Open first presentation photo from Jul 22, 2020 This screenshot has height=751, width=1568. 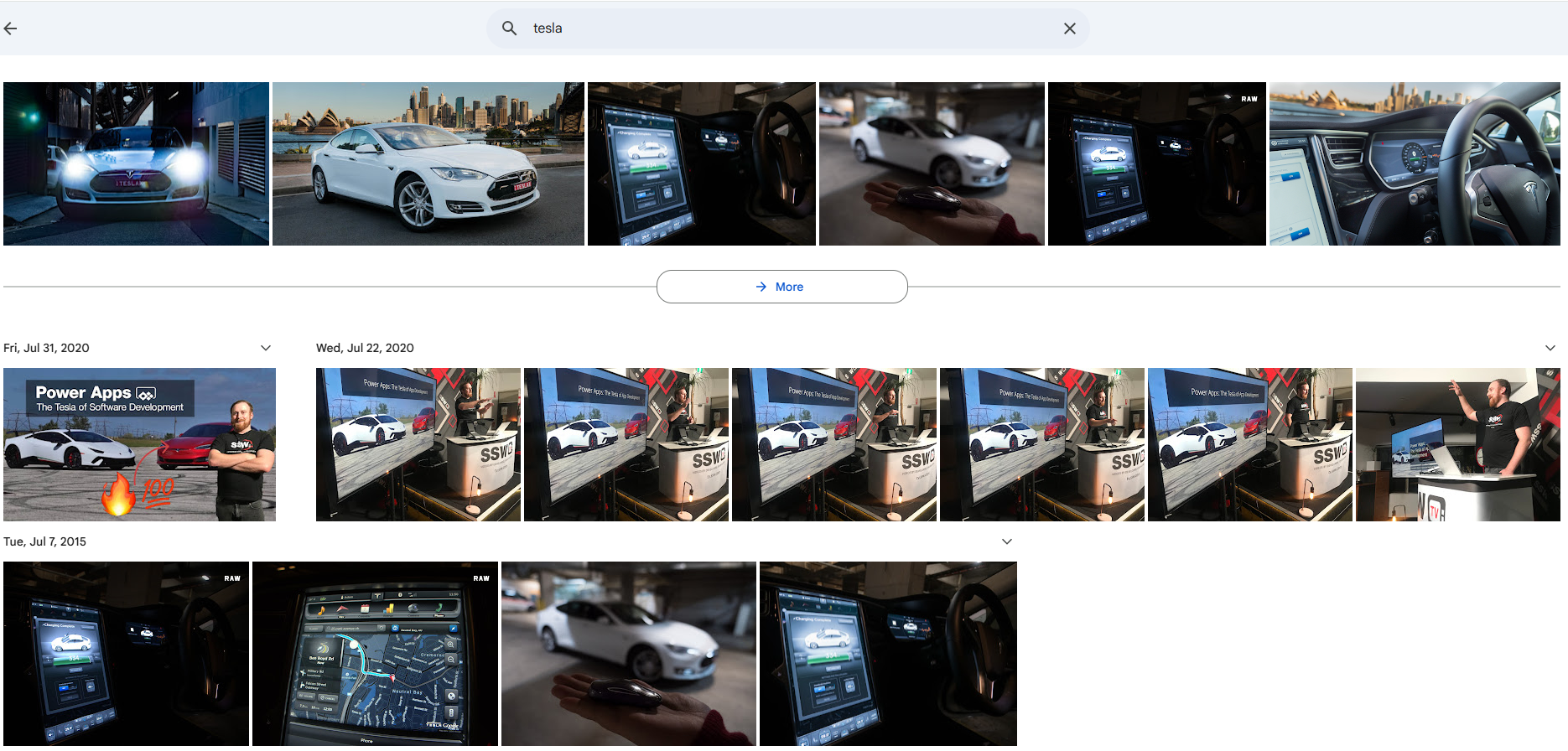418,445
